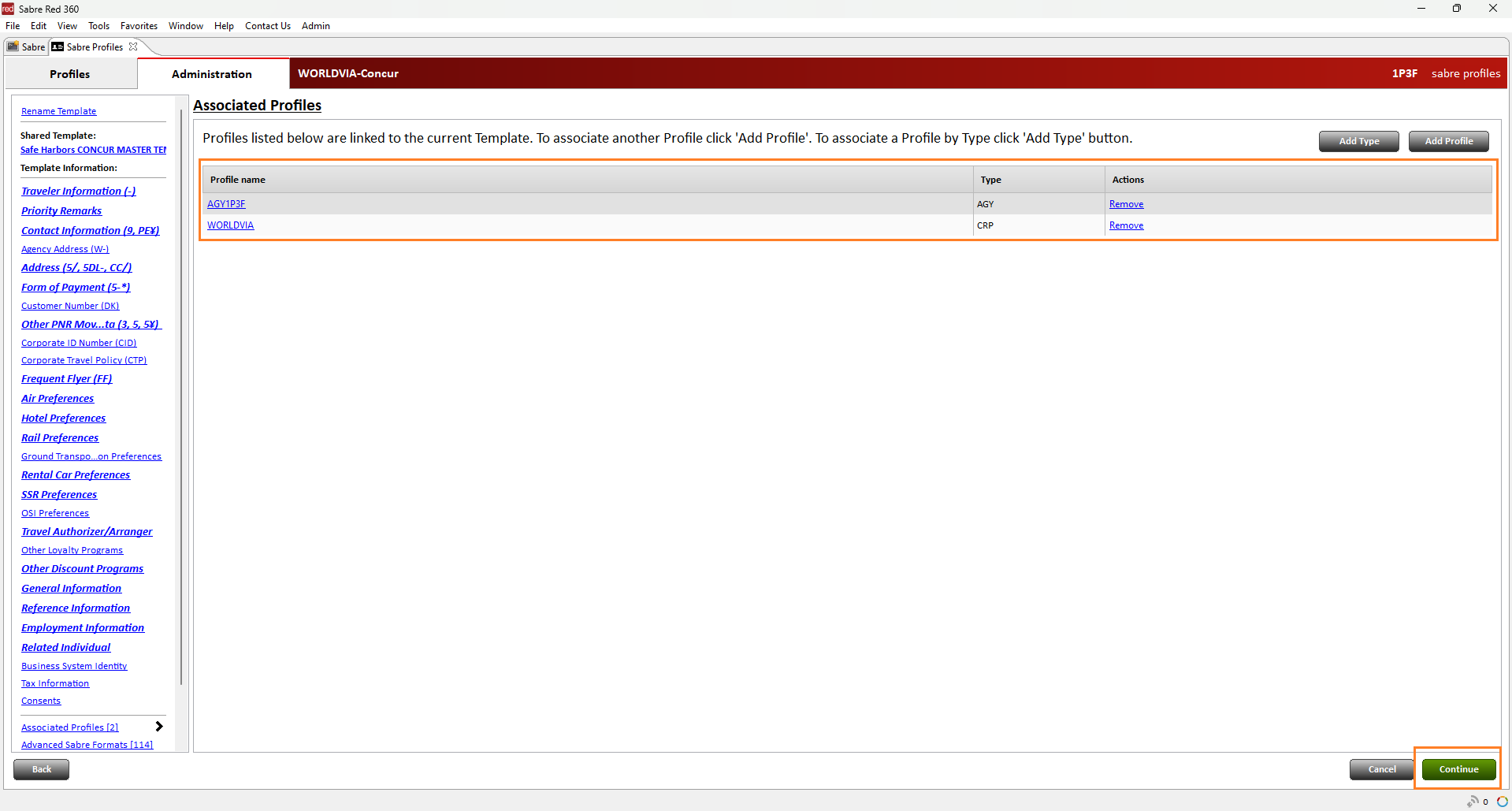Open Rental Car Preferences section
Screen dimensions: 1512x811
(76, 474)
